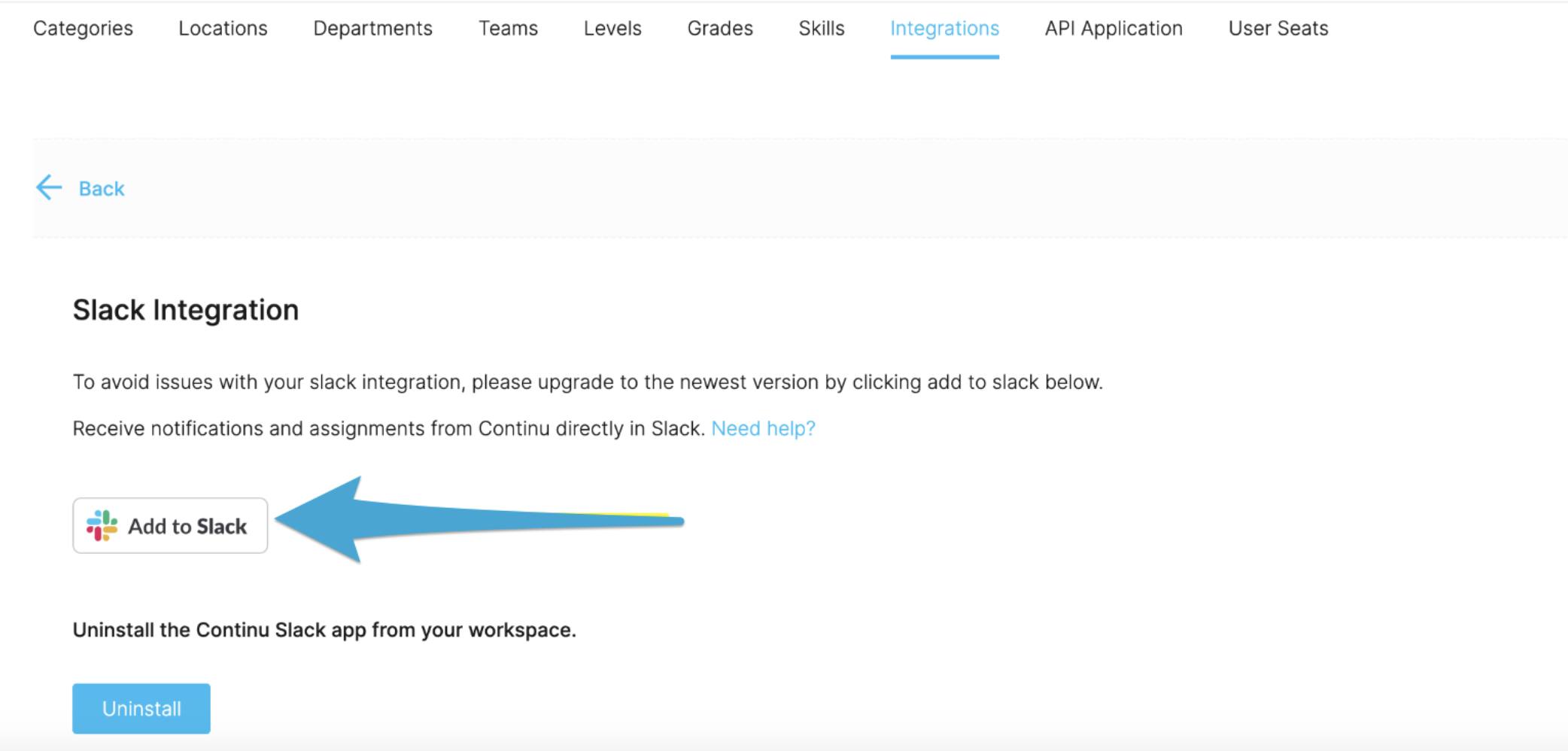Open the Grades tab
This screenshot has width=1568, height=751.
click(720, 29)
